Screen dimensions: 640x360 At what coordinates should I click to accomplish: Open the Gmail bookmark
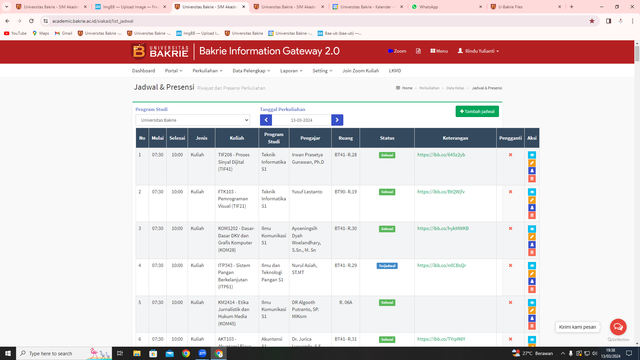[63, 33]
